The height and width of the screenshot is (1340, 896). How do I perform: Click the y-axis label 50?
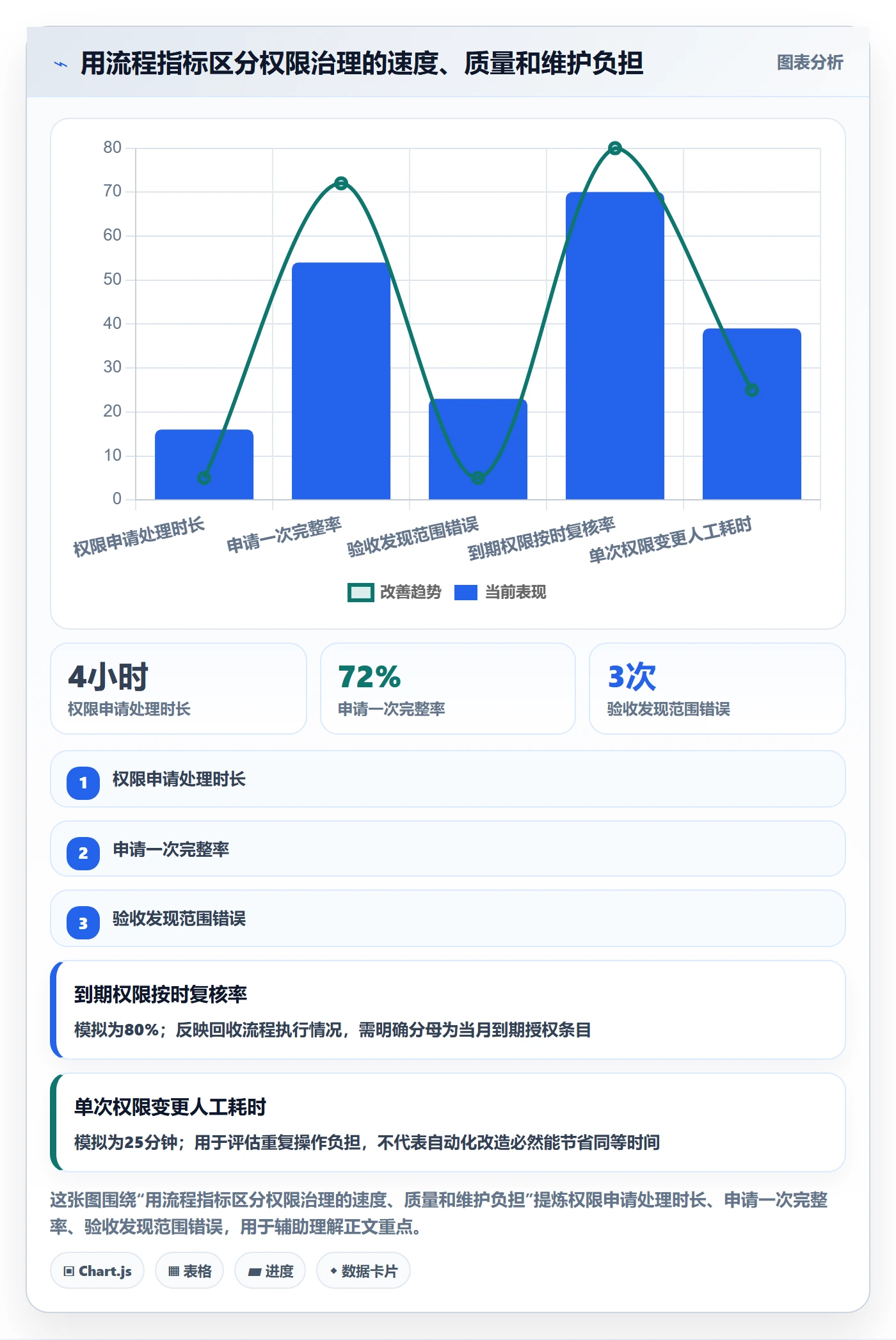pos(112,280)
